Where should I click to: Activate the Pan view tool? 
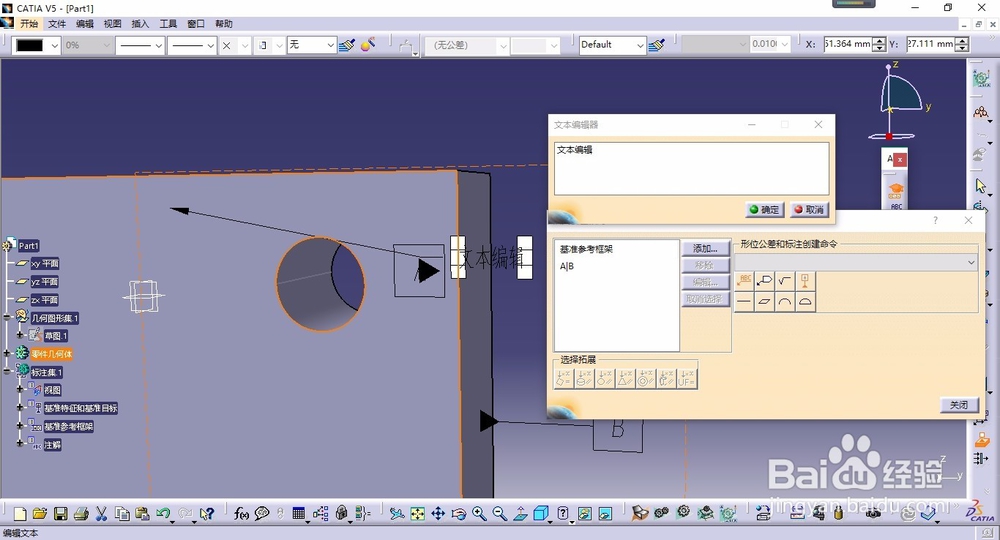click(x=438, y=514)
